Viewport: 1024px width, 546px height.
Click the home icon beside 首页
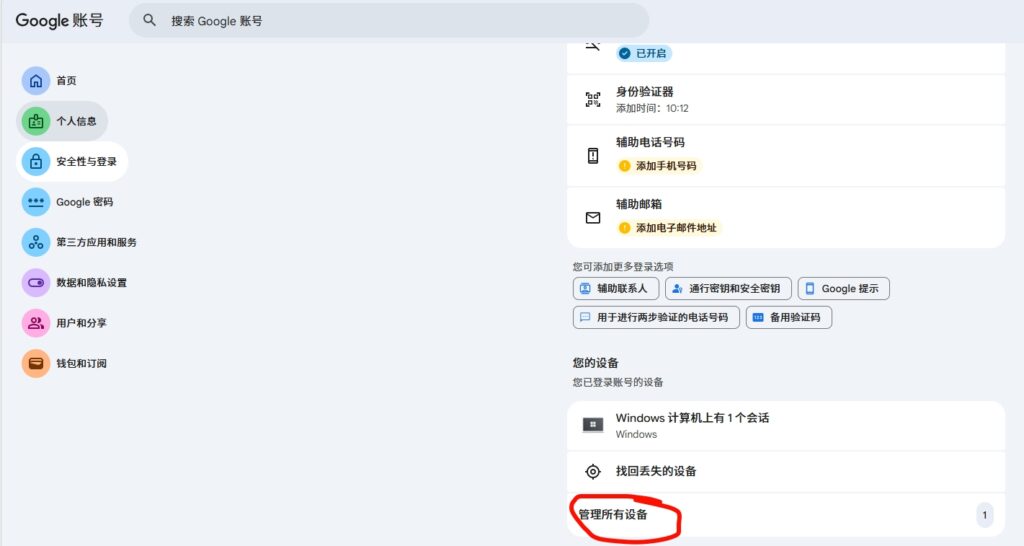tap(36, 81)
